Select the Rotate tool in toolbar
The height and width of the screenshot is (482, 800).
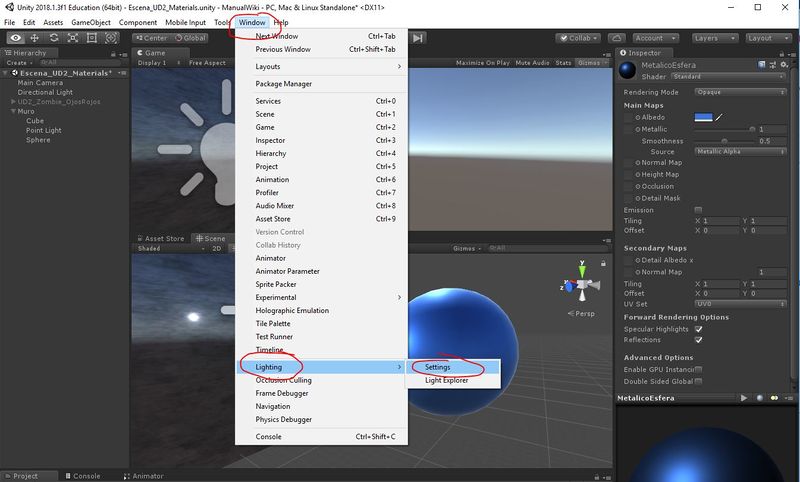[x=54, y=38]
